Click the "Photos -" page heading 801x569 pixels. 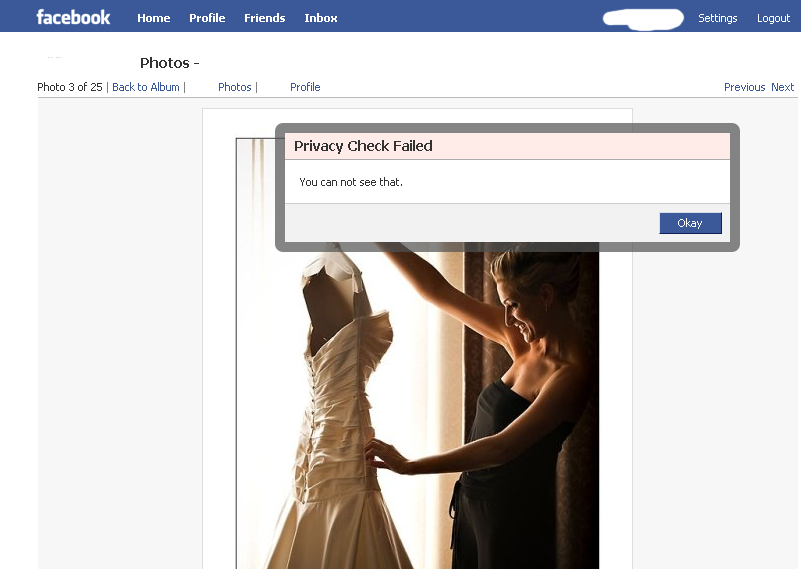tap(170, 63)
